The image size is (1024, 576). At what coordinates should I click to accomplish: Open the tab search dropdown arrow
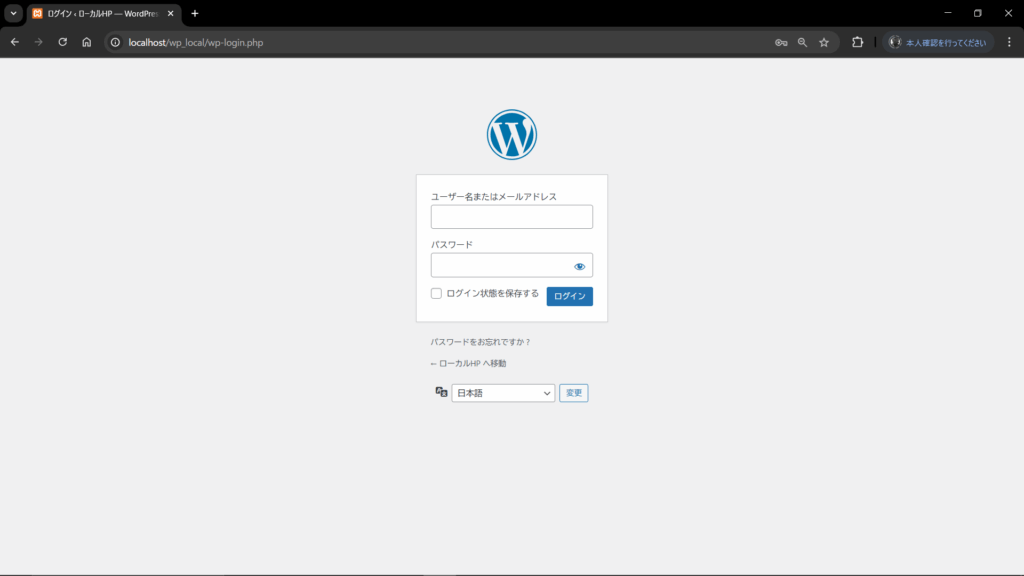pyautogui.click(x=13, y=13)
